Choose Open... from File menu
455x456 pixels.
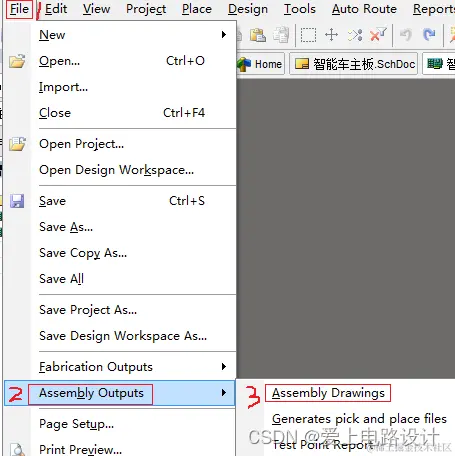pos(133,61)
